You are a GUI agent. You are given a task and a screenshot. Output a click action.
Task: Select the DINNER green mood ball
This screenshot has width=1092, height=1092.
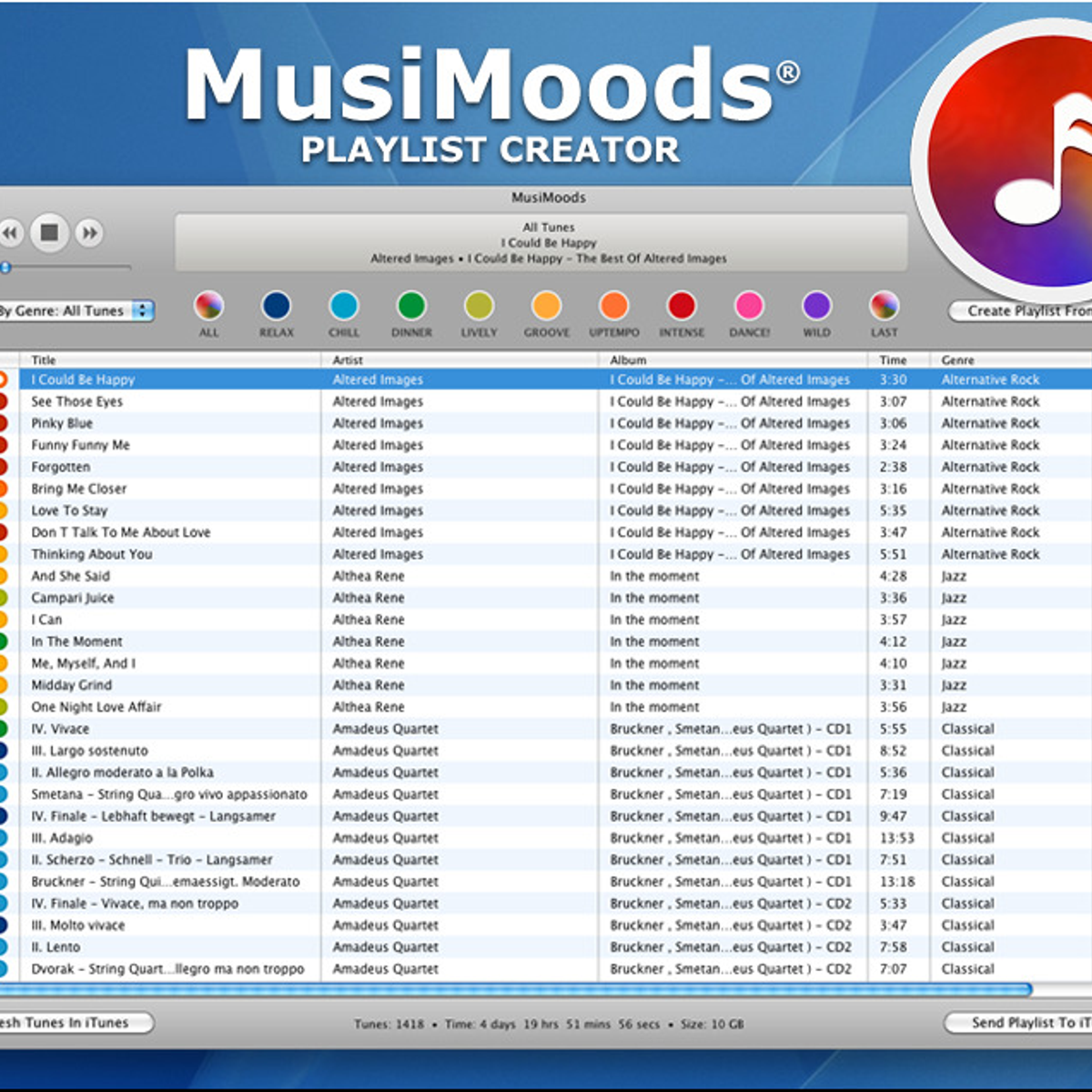[411, 306]
